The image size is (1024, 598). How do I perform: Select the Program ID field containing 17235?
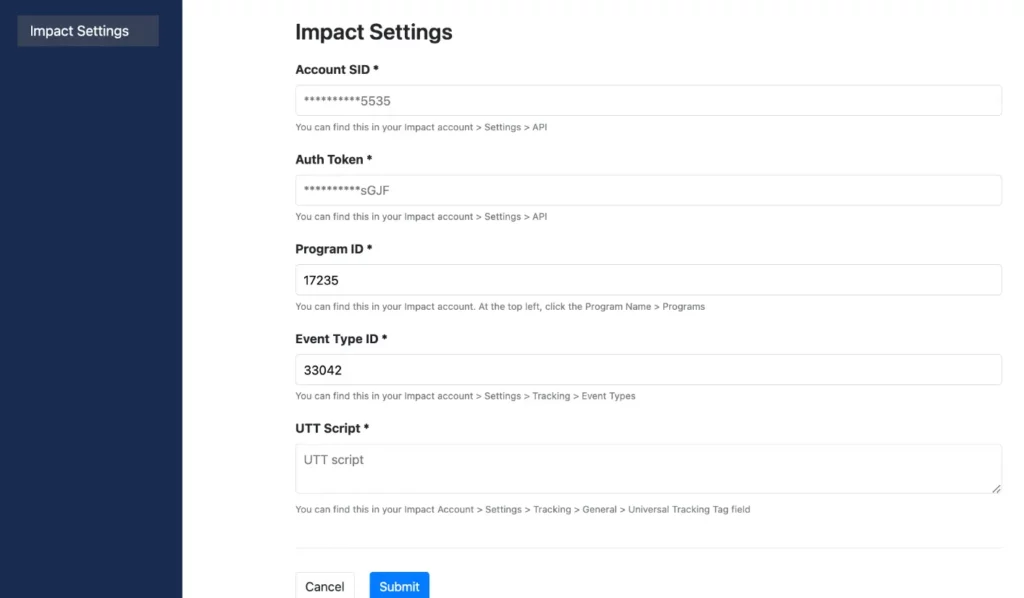coord(648,280)
